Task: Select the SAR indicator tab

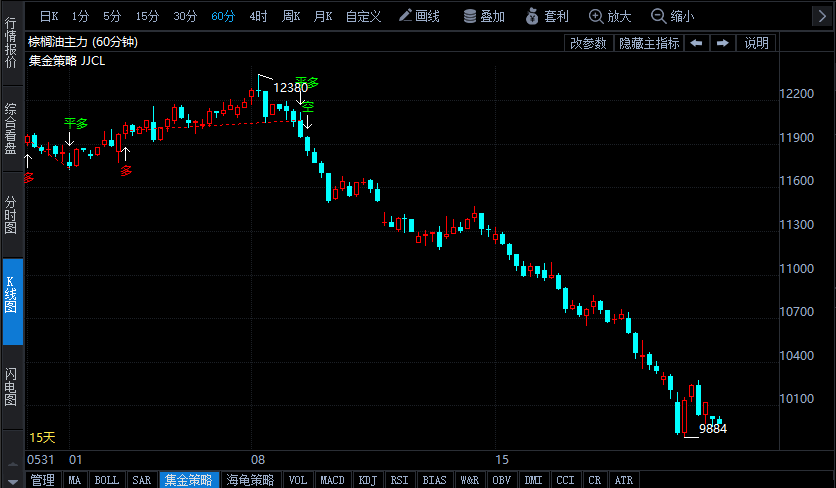Action: coord(142,480)
